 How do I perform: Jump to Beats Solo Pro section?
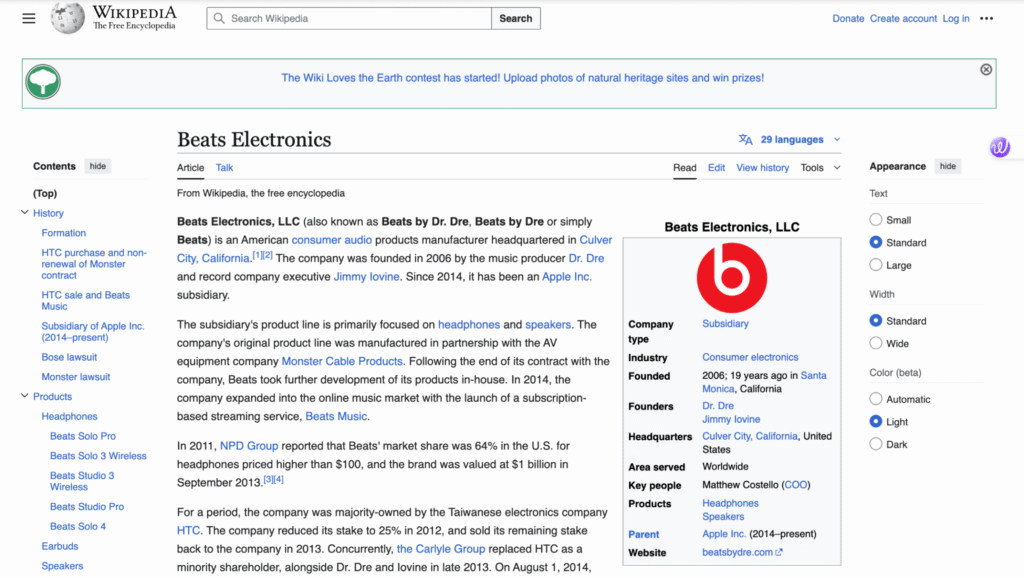pos(82,436)
